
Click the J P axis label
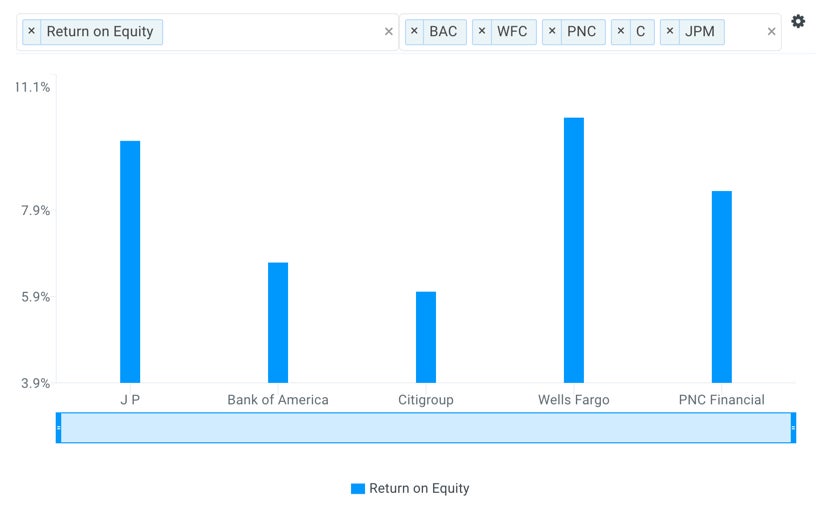click(130, 400)
